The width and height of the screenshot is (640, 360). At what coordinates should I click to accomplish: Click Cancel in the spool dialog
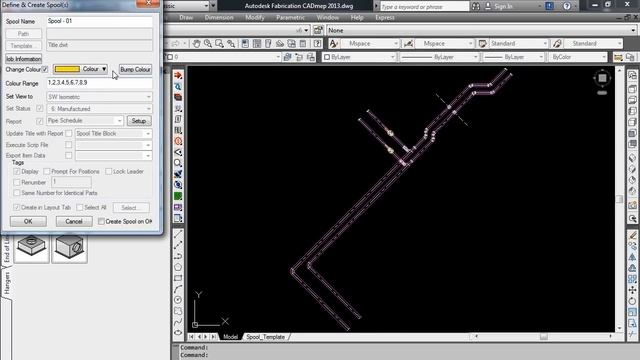click(x=74, y=221)
